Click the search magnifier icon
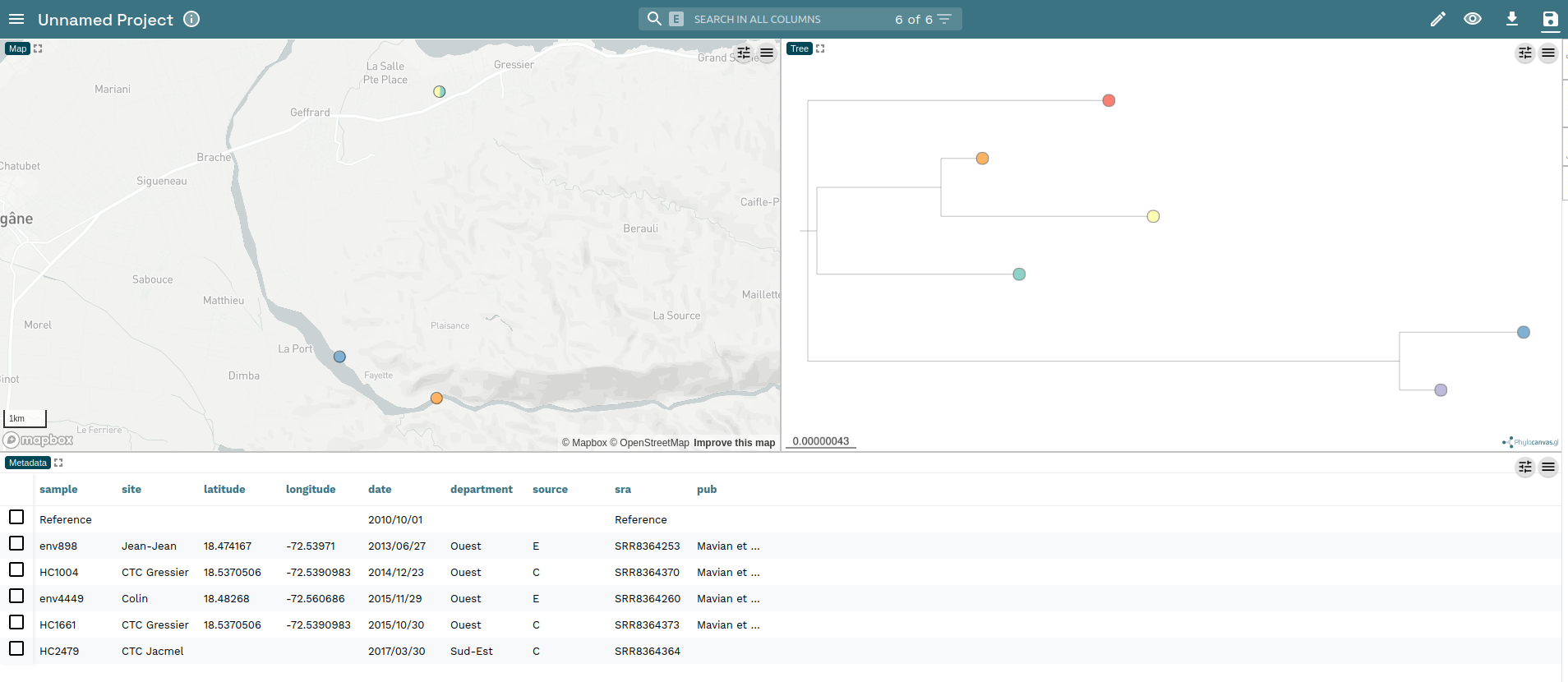 click(x=654, y=19)
